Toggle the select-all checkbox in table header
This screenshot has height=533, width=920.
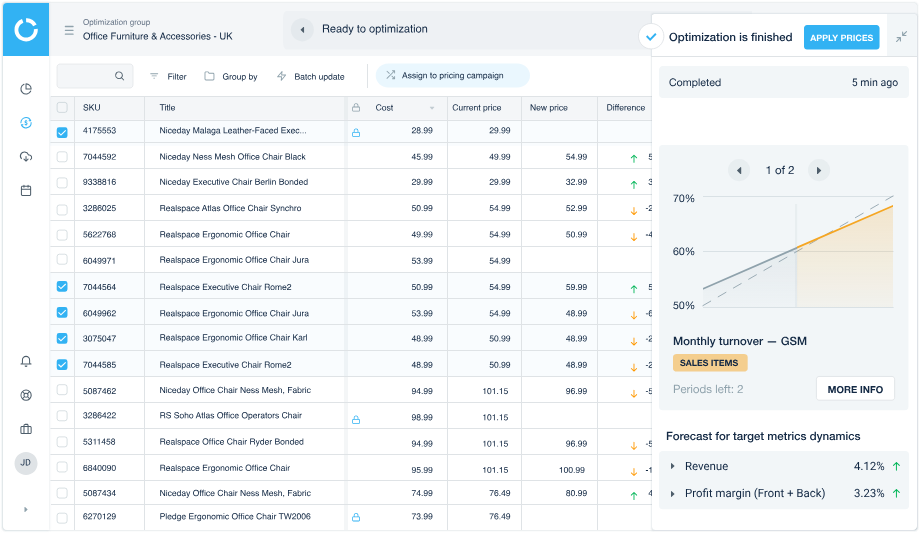pyautogui.click(x=62, y=107)
